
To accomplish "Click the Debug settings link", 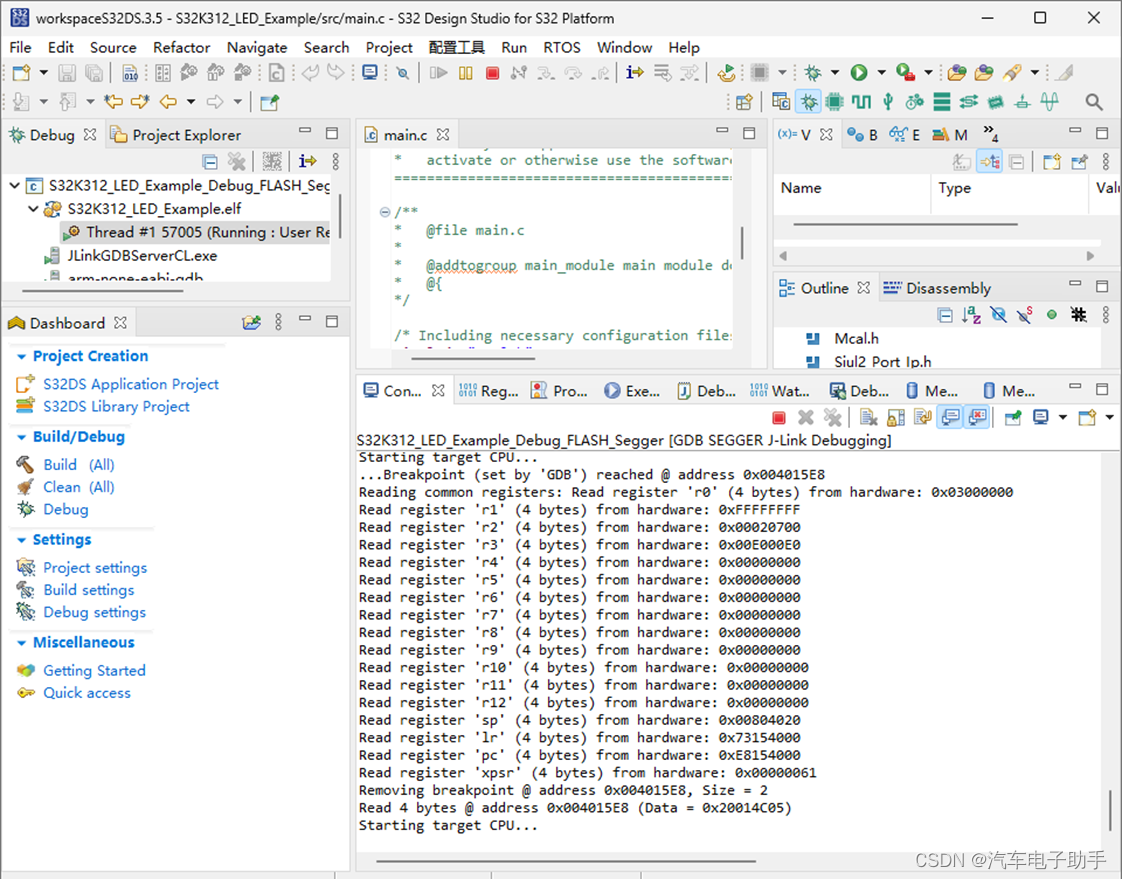I will pos(94,613).
